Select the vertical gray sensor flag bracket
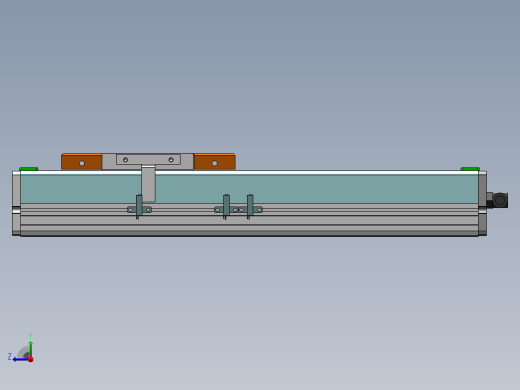This screenshot has width=520, height=390. pyautogui.click(x=148, y=183)
